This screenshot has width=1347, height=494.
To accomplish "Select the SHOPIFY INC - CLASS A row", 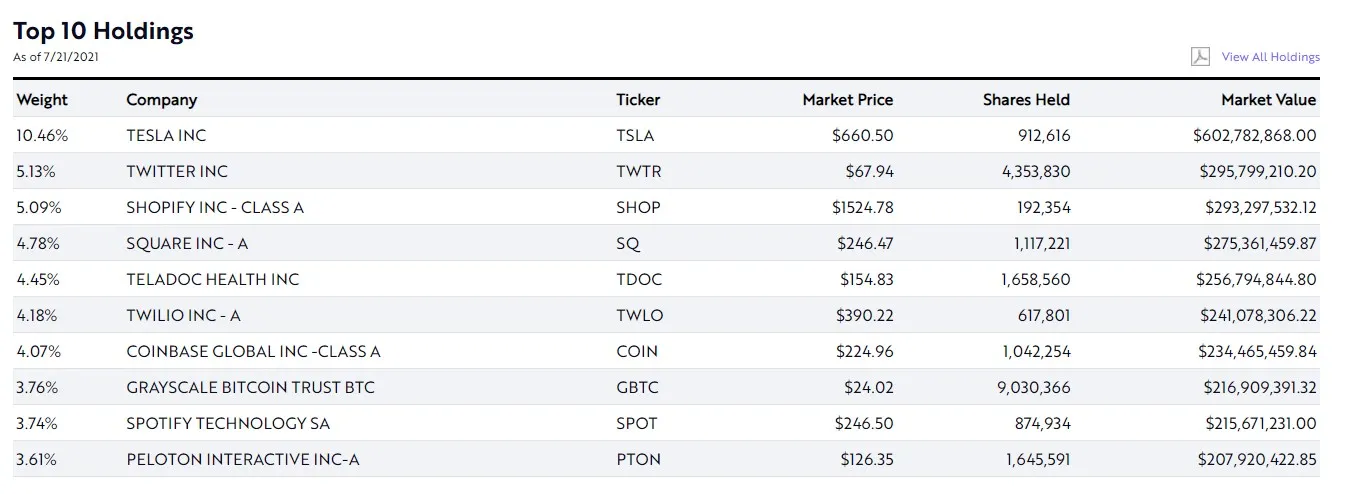I will point(215,207).
